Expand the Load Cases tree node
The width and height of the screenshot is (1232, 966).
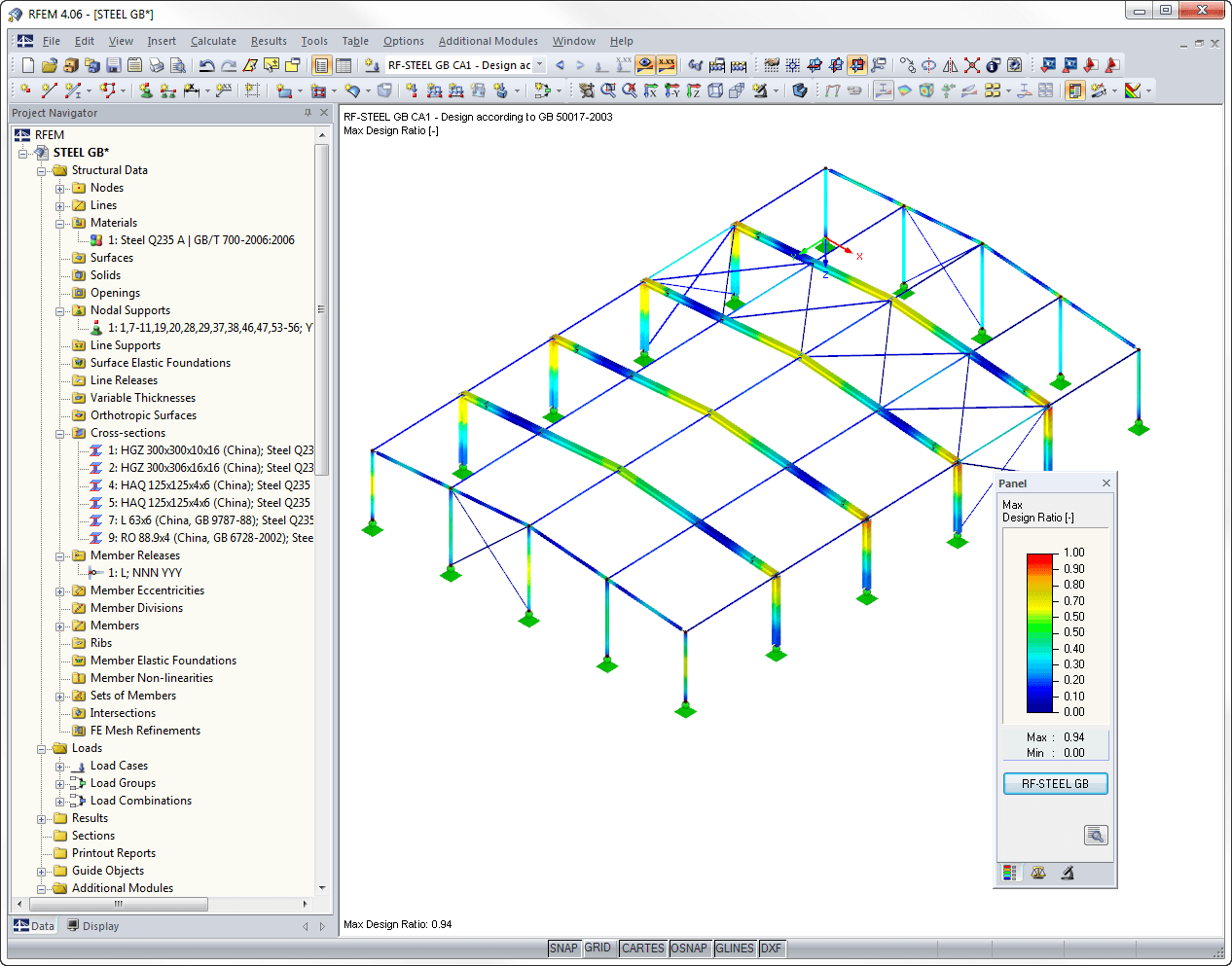click(60, 767)
